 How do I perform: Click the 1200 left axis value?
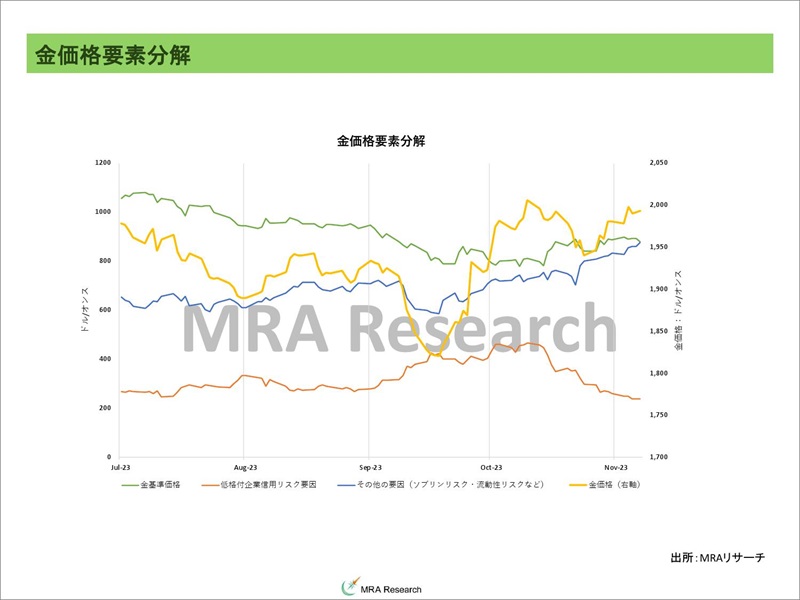(103, 163)
